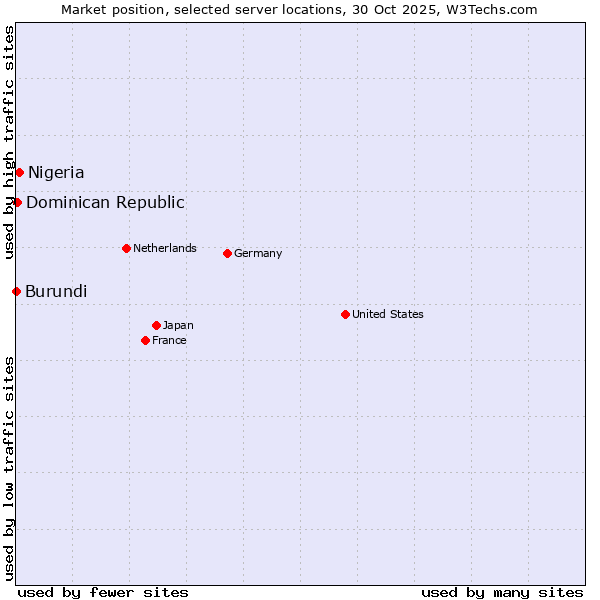Screen dimensions: 600x600
Task: Select the Japan red dot
Action: 156,325
